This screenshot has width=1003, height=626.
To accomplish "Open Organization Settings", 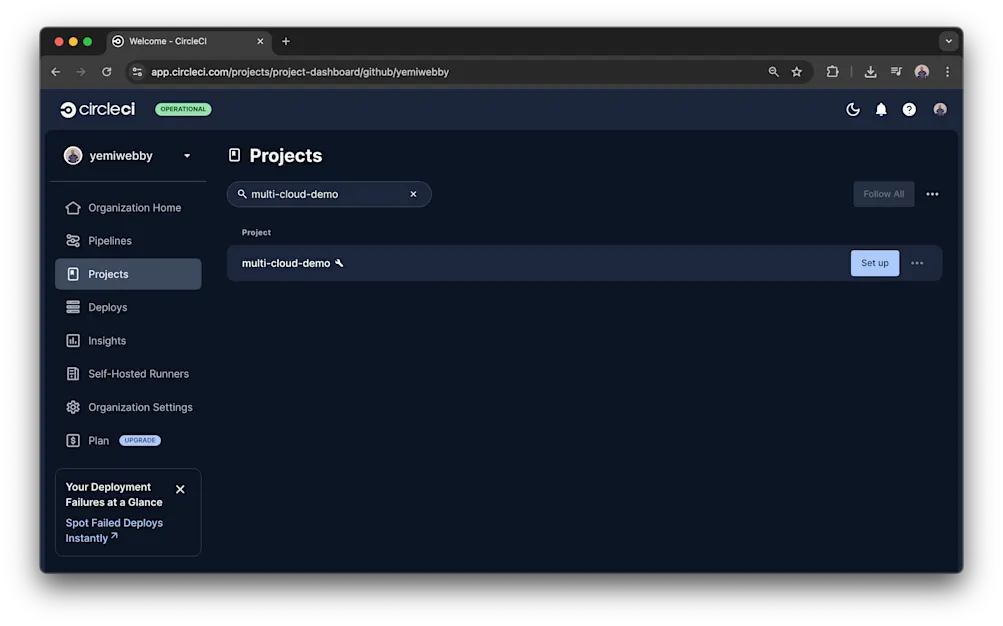I will pos(140,407).
